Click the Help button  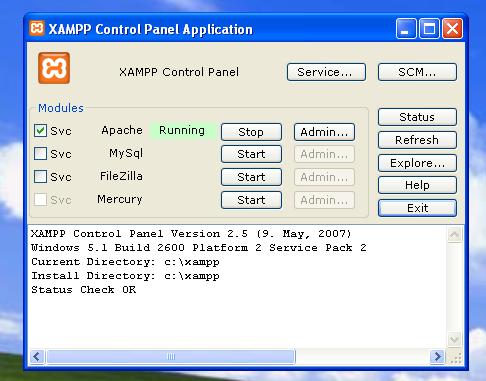pos(417,185)
